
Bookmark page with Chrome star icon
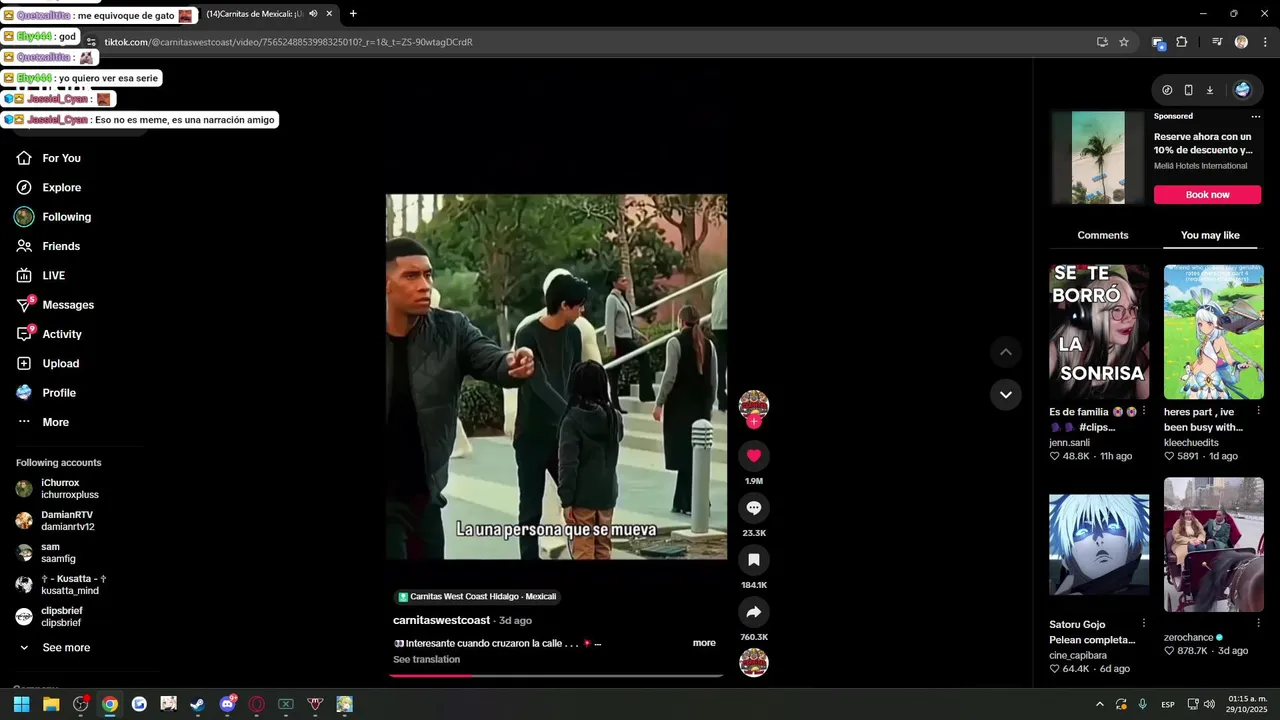click(1124, 42)
